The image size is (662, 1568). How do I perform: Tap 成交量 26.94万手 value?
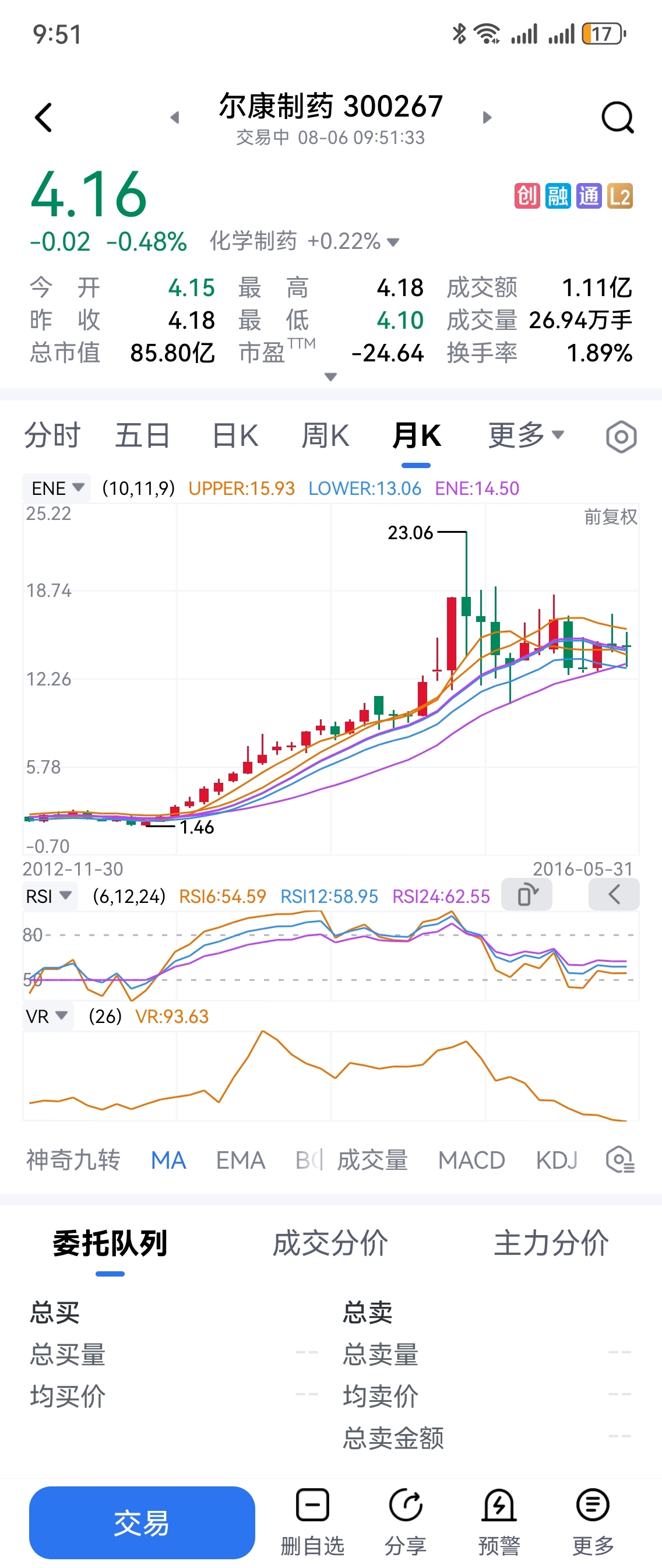pos(580,320)
